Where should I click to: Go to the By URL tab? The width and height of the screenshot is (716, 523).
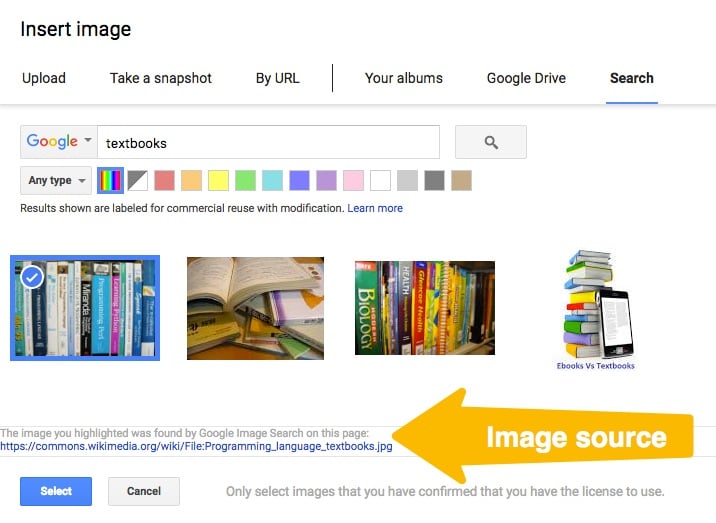click(x=278, y=78)
